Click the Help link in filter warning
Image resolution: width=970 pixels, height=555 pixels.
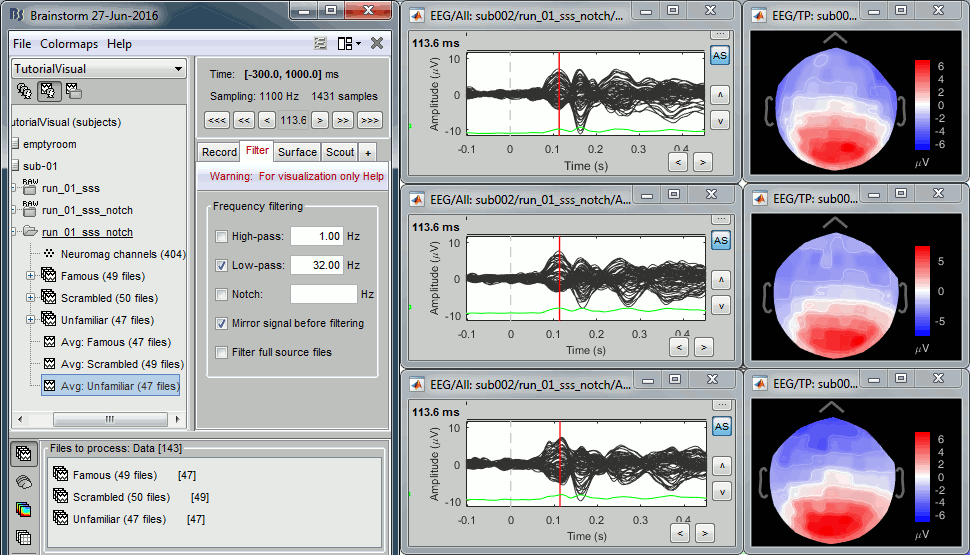(372, 176)
